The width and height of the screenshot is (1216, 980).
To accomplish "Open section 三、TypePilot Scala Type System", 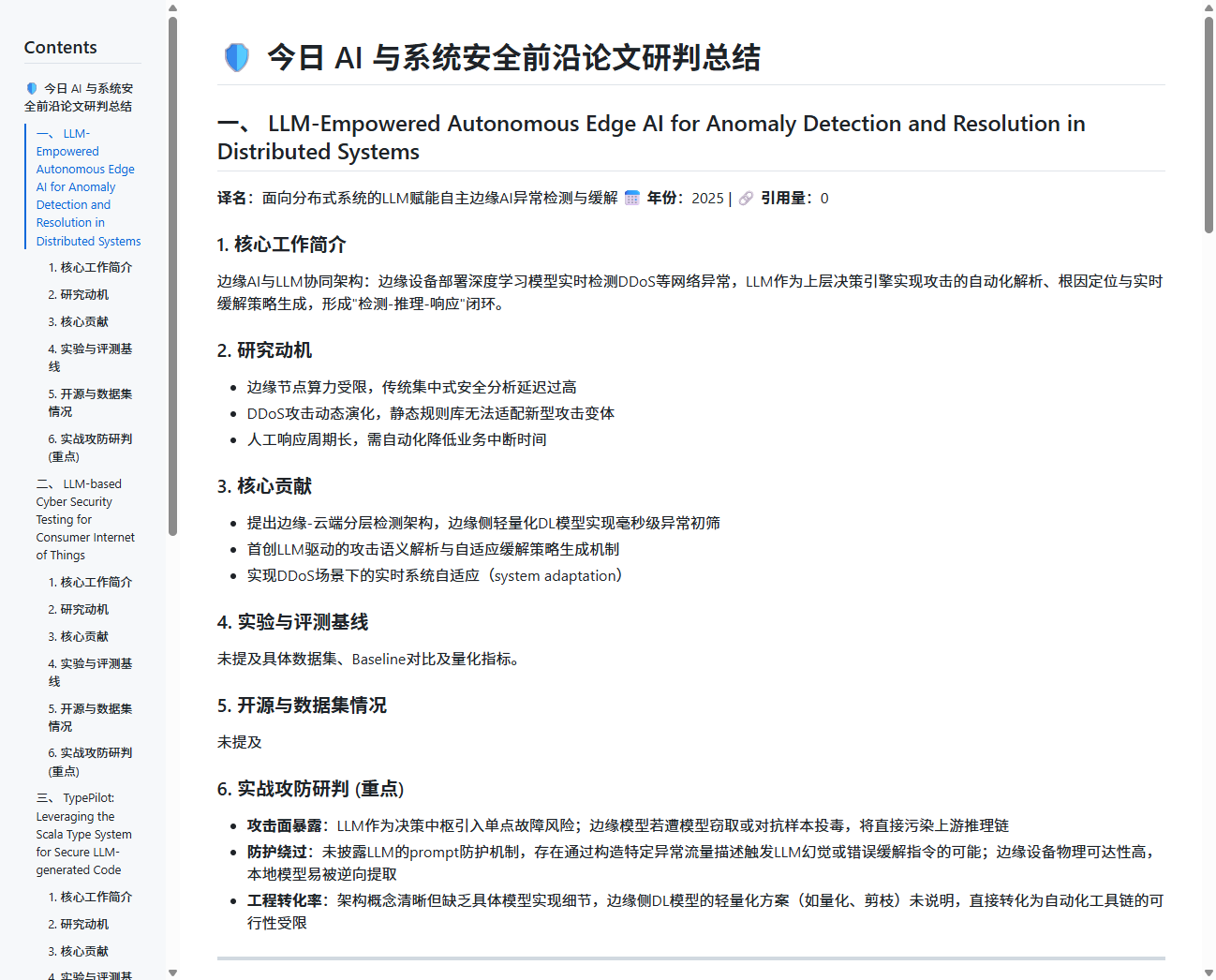I will tap(83, 833).
